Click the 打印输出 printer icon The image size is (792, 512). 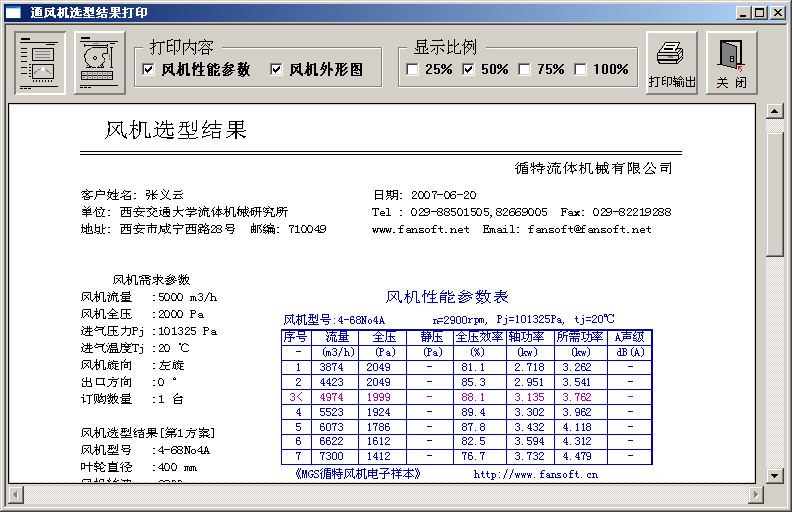(672, 63)
